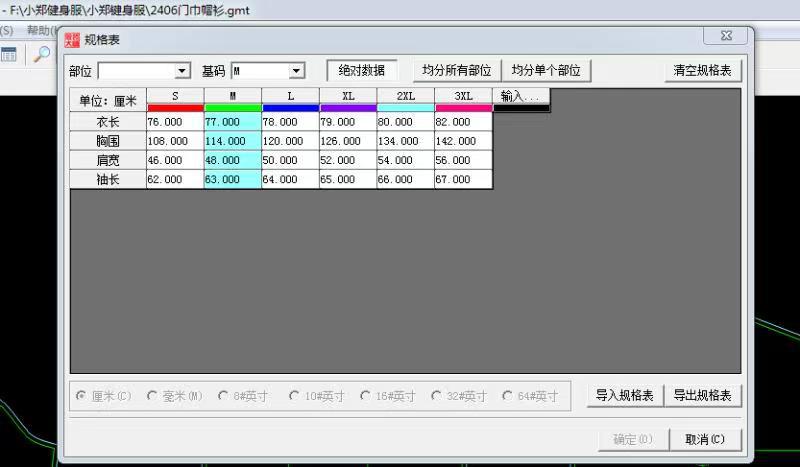Click the 输入... column header to add size
The height and width of the screenshot is (467, 800).
tap(521, 96)
